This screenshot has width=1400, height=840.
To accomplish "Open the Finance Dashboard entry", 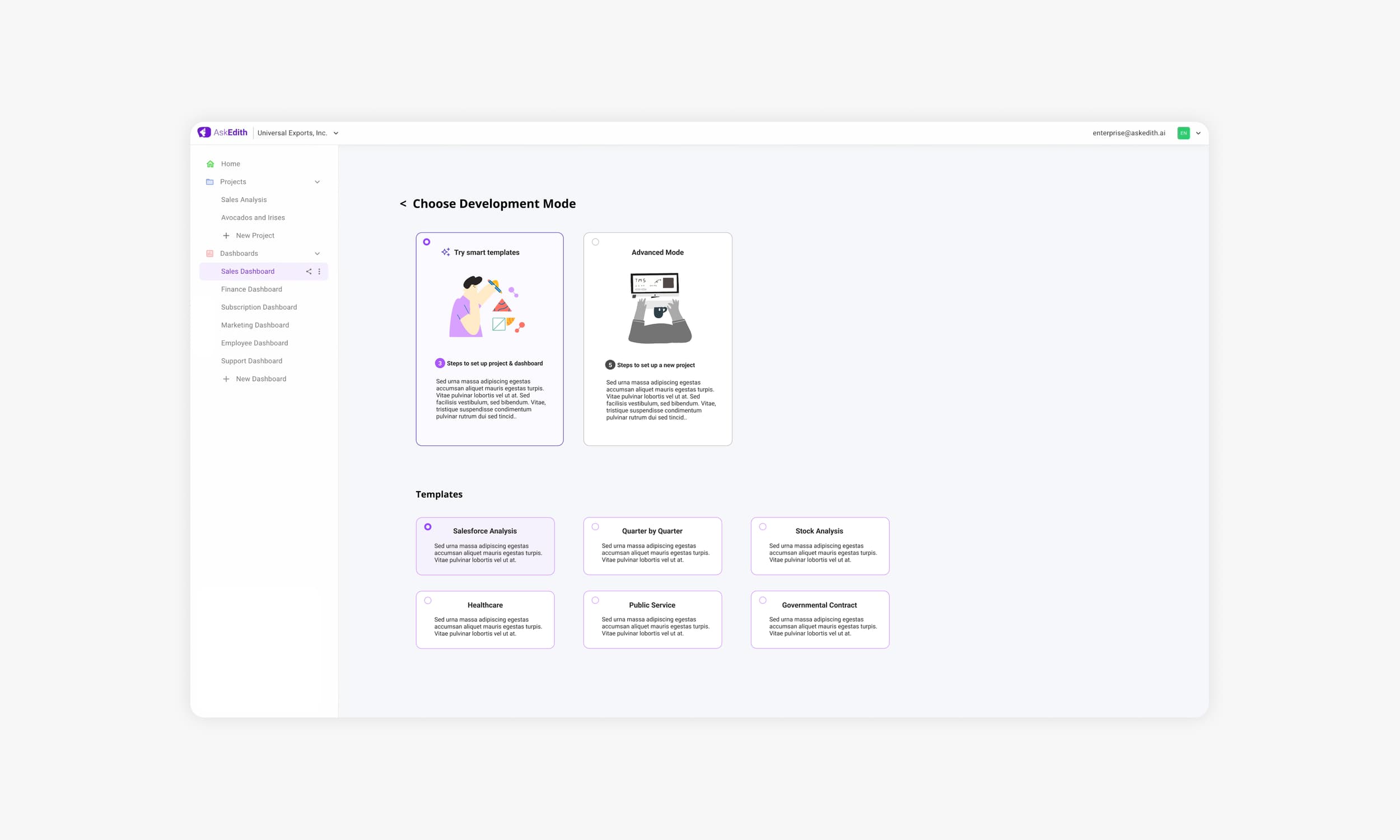I will tap(251, 290).
